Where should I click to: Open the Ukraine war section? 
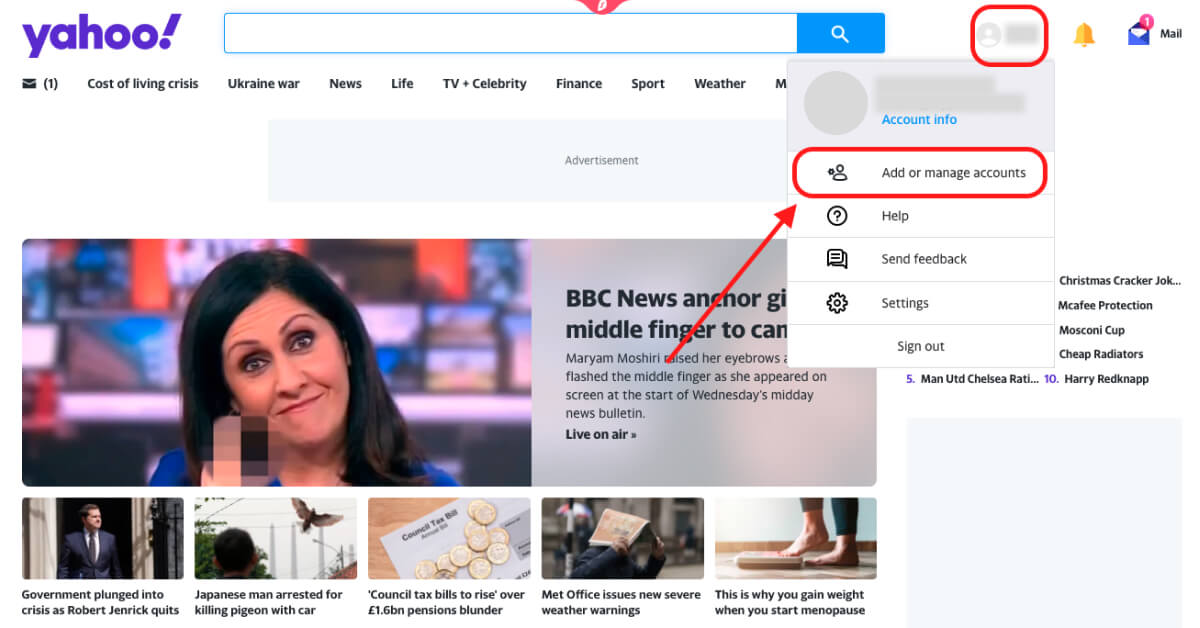click(x=264, y=84)
